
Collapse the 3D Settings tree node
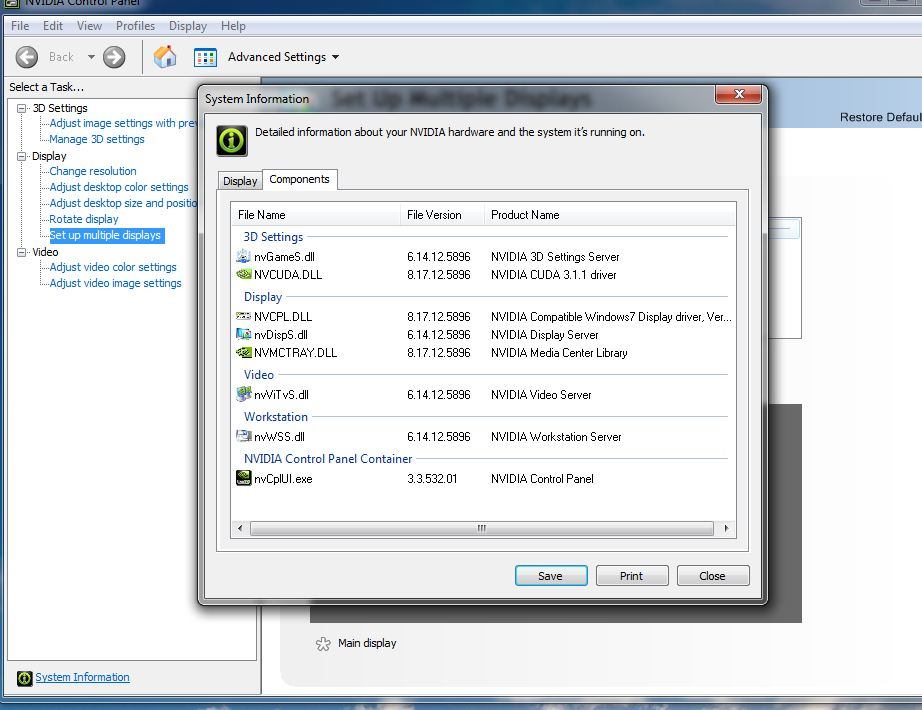(22, 108)
